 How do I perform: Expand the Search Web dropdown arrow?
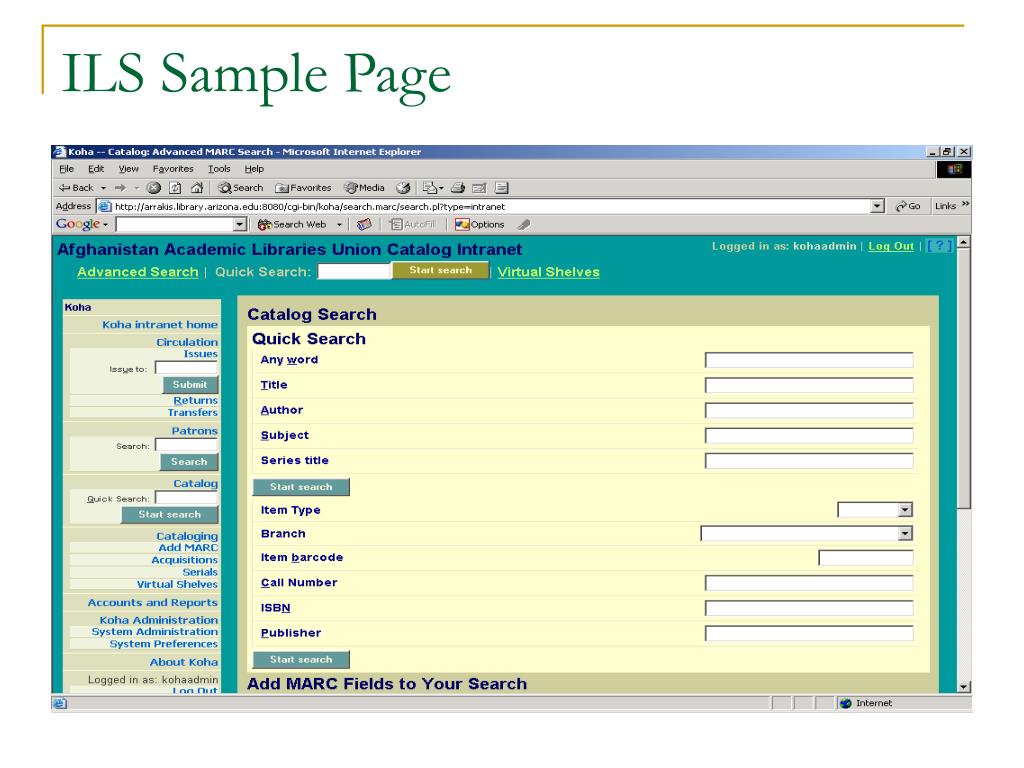click(340, 225)
